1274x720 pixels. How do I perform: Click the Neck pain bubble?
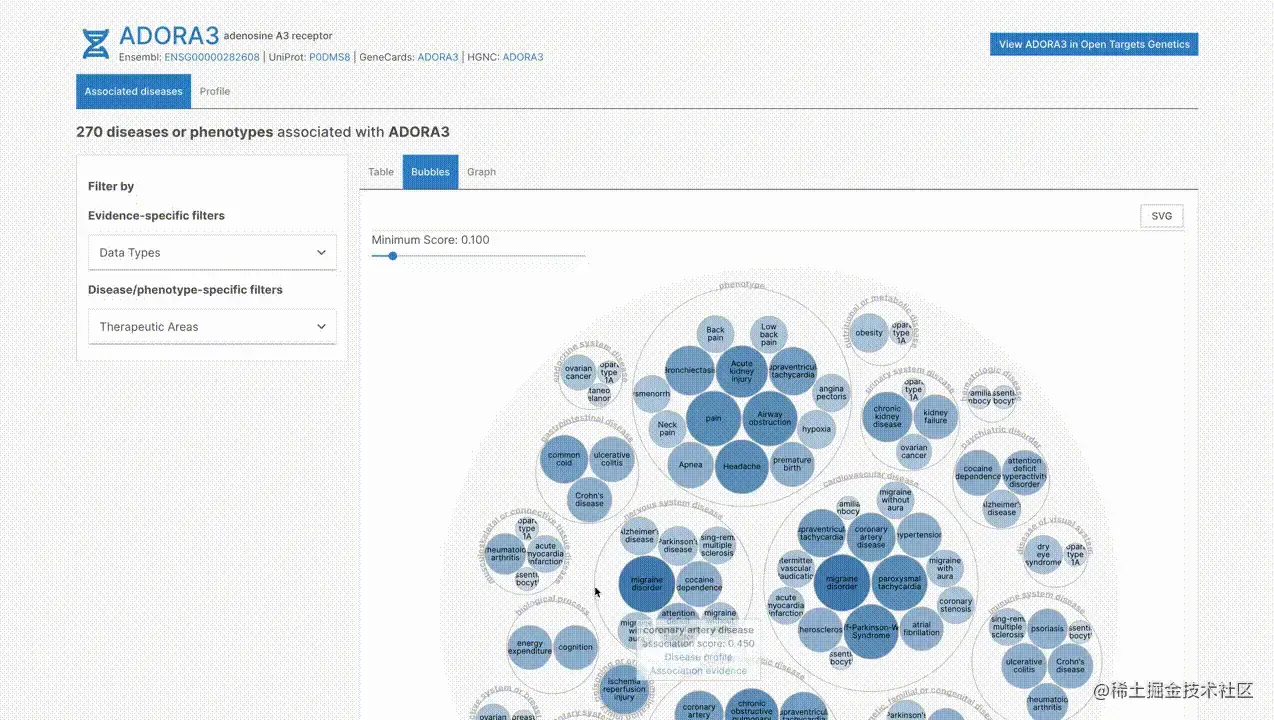click(x=667, y=429)
